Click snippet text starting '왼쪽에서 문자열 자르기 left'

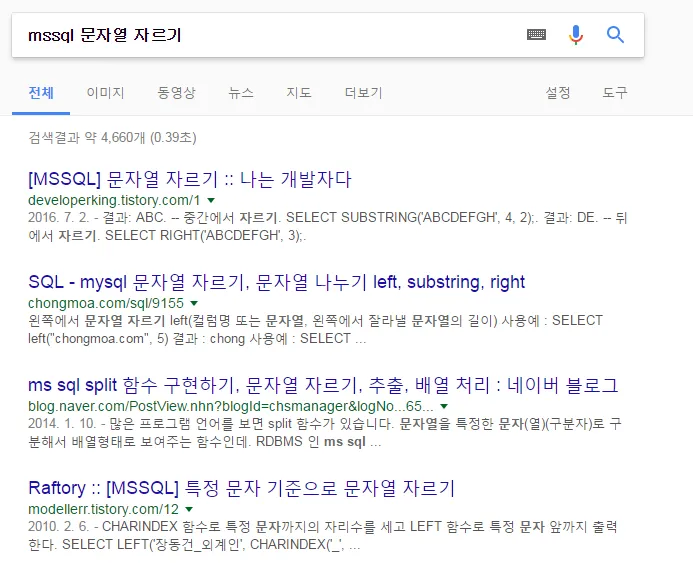(x=316, y=329)
